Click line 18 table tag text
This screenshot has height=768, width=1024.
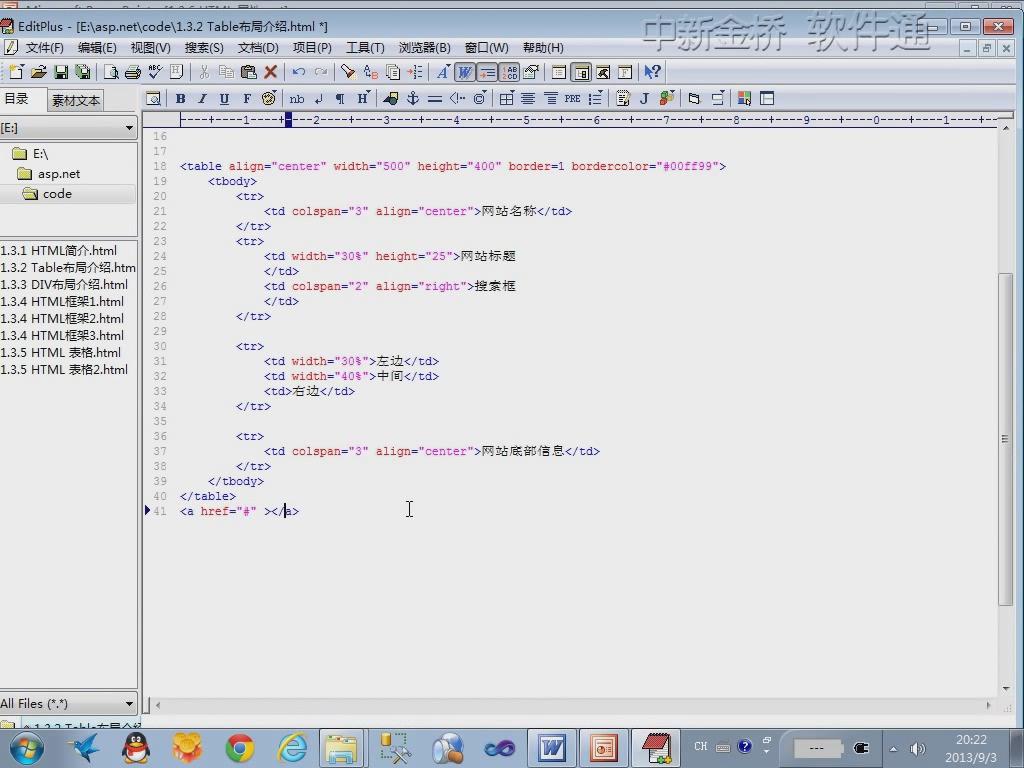click(x=453, y=166)
